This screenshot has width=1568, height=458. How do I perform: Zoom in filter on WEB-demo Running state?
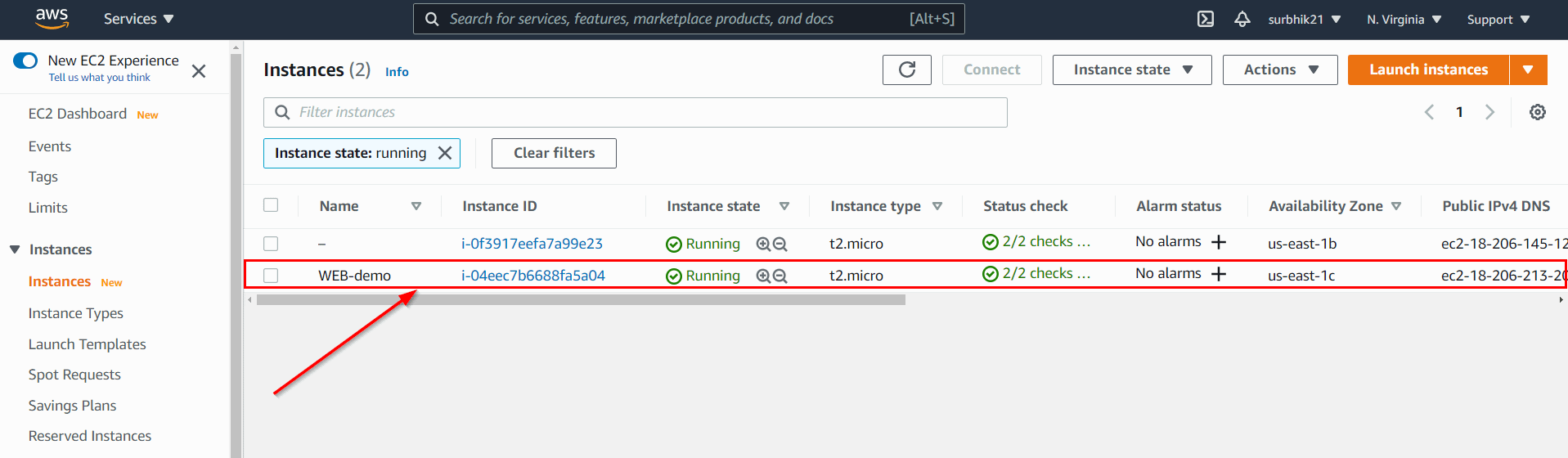763,276
